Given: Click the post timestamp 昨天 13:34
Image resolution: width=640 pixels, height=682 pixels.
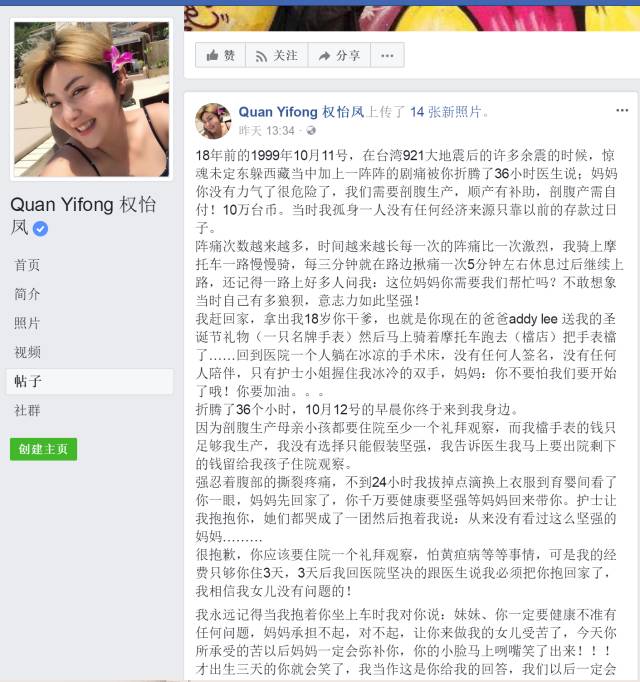Looking at the screenshot, I should (267, 130).
